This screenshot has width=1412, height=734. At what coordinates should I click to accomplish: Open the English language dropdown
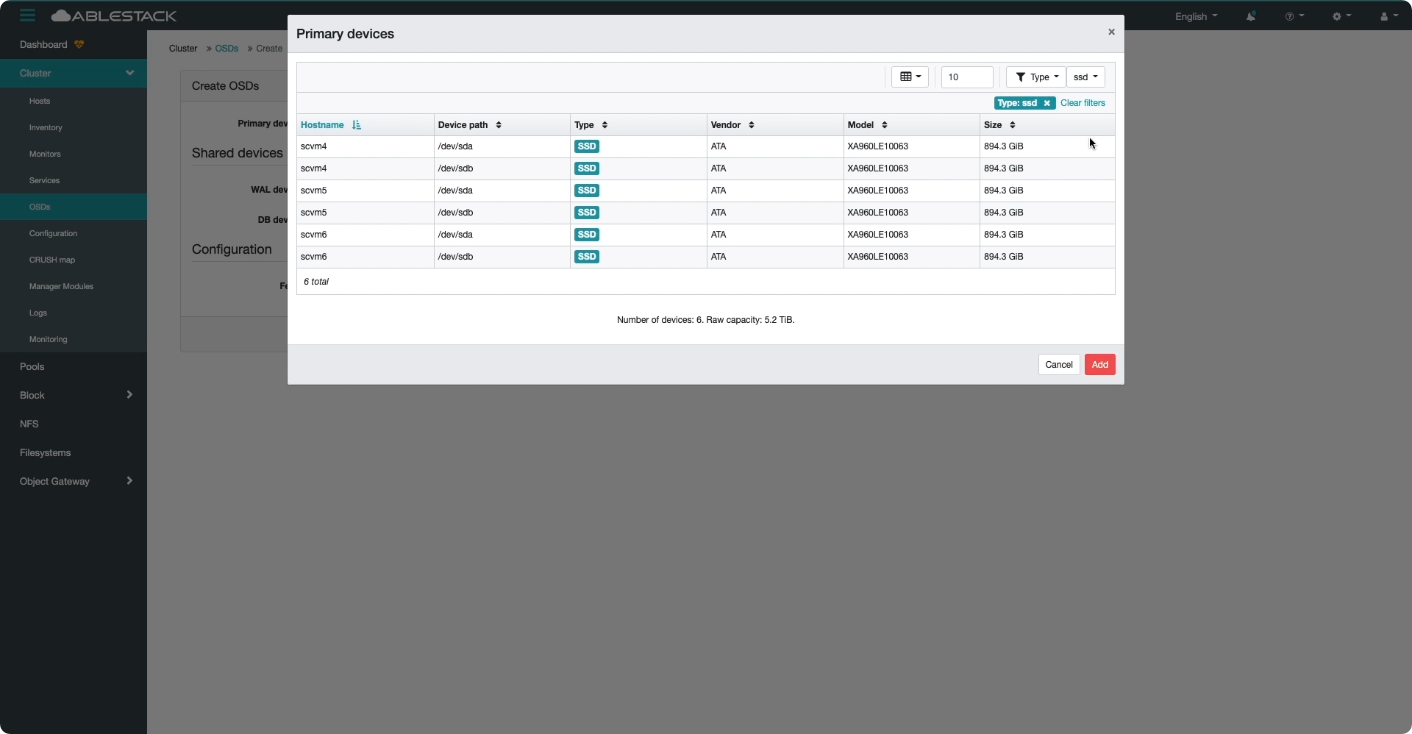[1196, 16]
